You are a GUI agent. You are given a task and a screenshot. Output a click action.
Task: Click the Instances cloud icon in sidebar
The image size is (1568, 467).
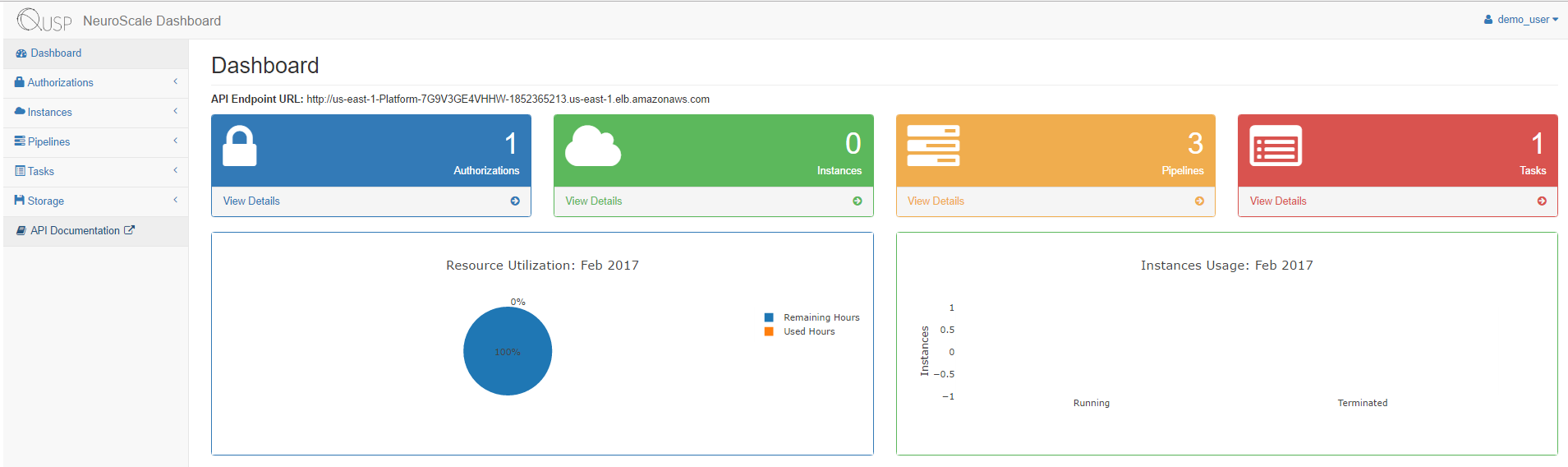pyautogui.click(x=20, y=112)
